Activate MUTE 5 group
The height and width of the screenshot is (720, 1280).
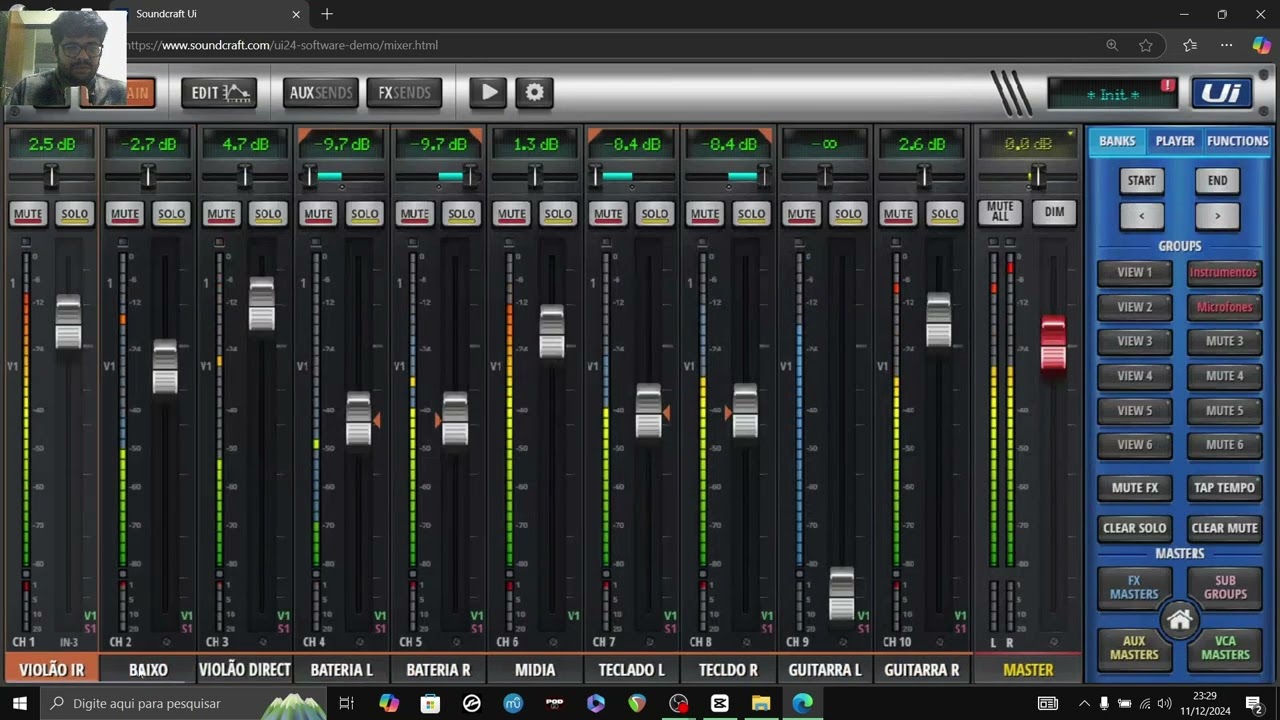(1224, 410)
